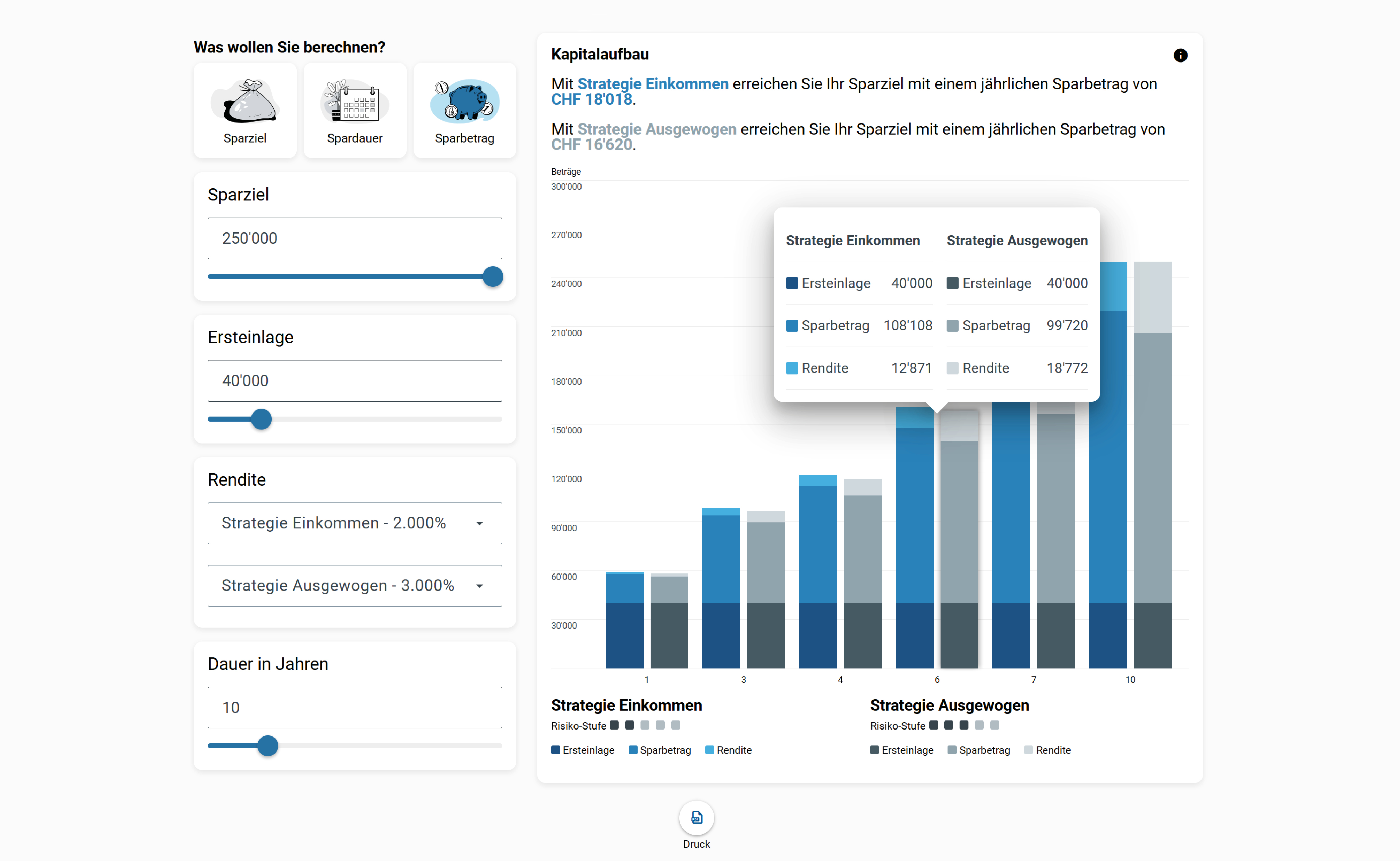
Task: Toggle the Ersteinlage legend for Strategie Einkommen
Action: tap(583, 750)
